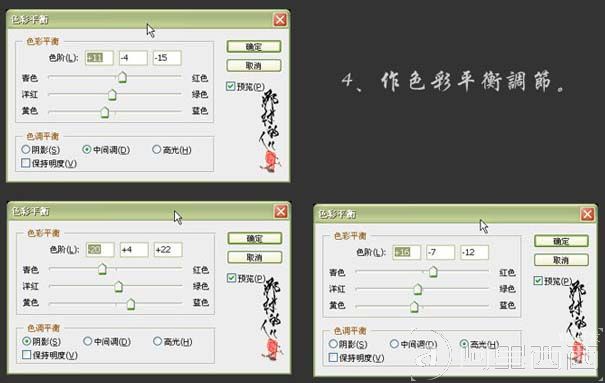Click 青色-红色 slider handle in the -12 dialog

tap(433, 272)
